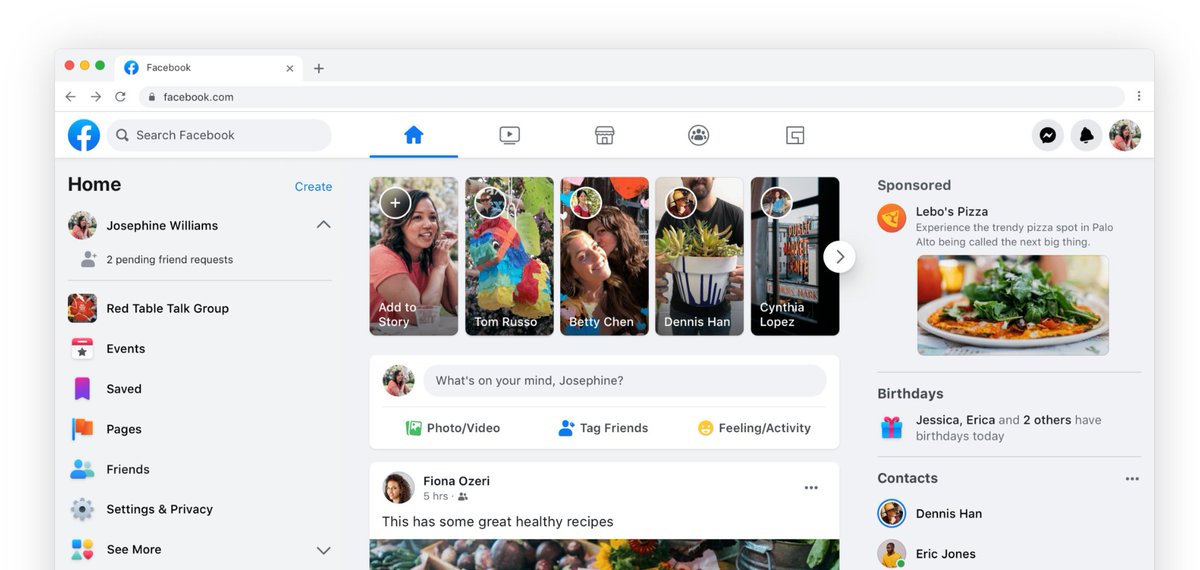This screenshot has height=570, width=1200.
Task: Go back in browser history
Action: click(70, 97)
